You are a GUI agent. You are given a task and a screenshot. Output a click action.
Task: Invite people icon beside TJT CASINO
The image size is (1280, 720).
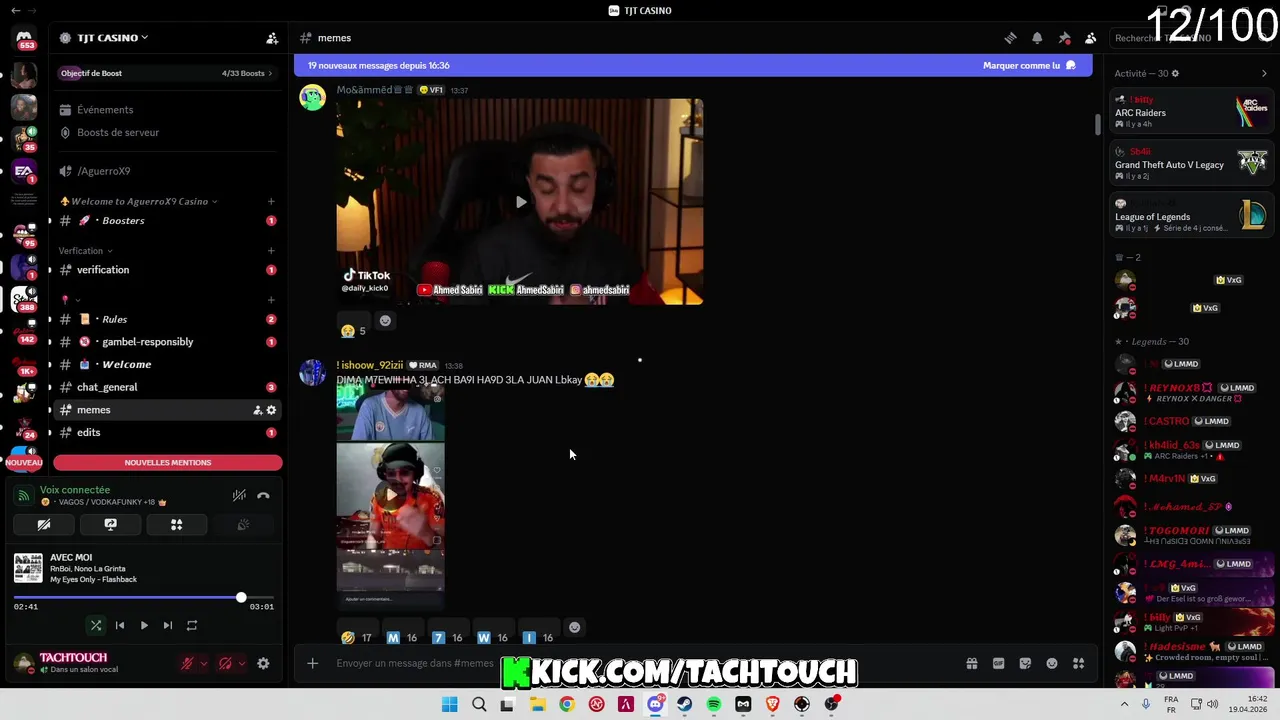272,38
